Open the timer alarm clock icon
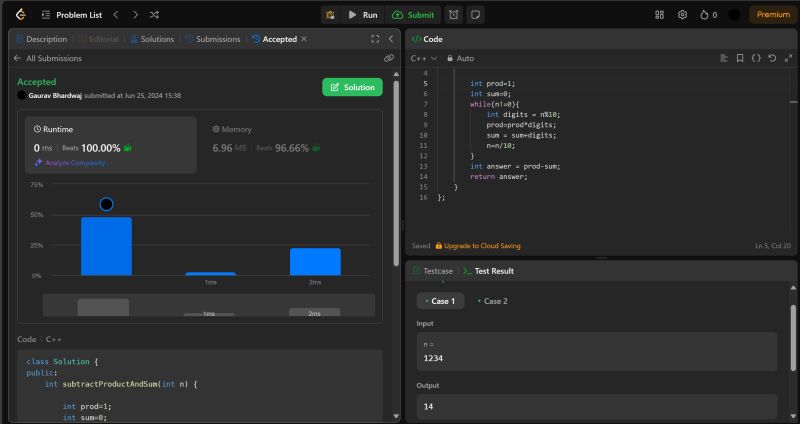This screenshot has width=800, height=424. 454,15
